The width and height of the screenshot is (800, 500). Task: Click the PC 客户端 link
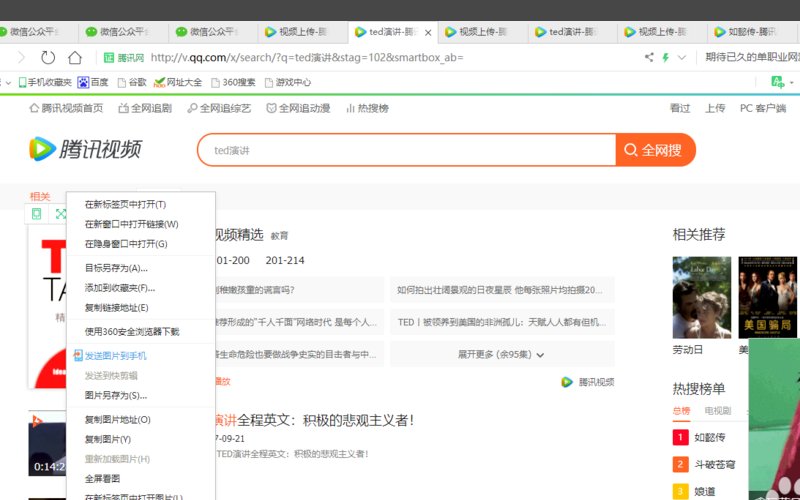[763, 108]
